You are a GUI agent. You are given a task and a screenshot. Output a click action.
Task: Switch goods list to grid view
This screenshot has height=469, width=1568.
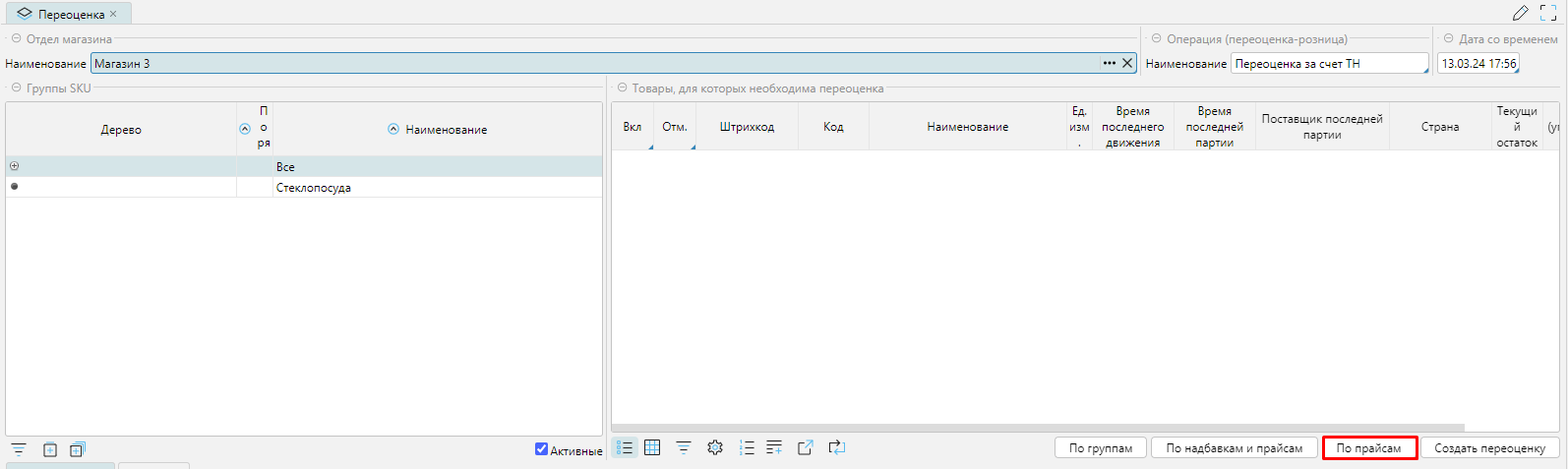tap(652, 447)
